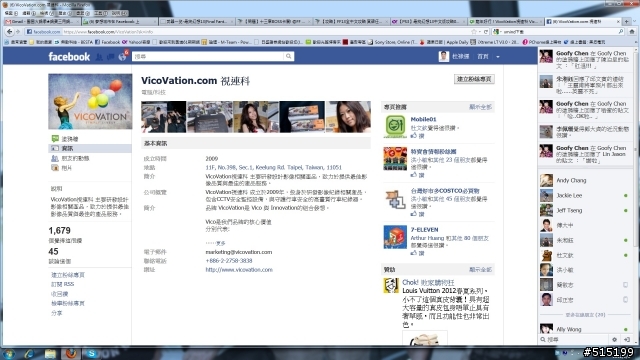The width and height of the screenshot is (640, 360).
Task: Click the reload page icon
Action: coord(486,31)
